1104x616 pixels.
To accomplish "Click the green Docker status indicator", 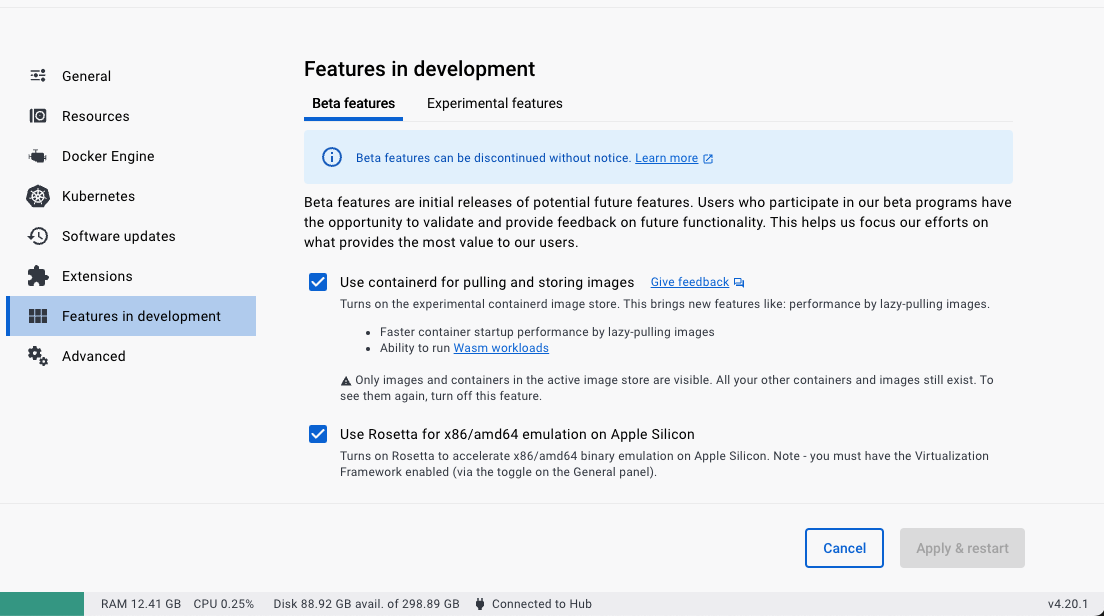I will pos(42,604).
